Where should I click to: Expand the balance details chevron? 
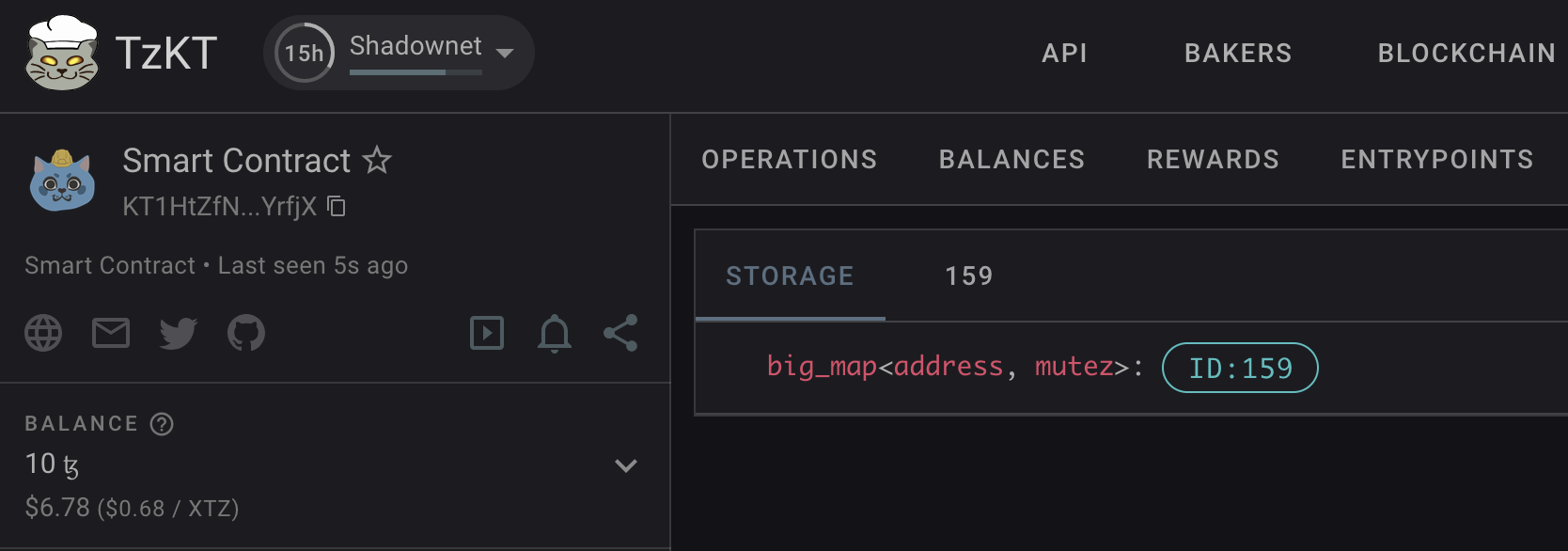pos(625,464)
